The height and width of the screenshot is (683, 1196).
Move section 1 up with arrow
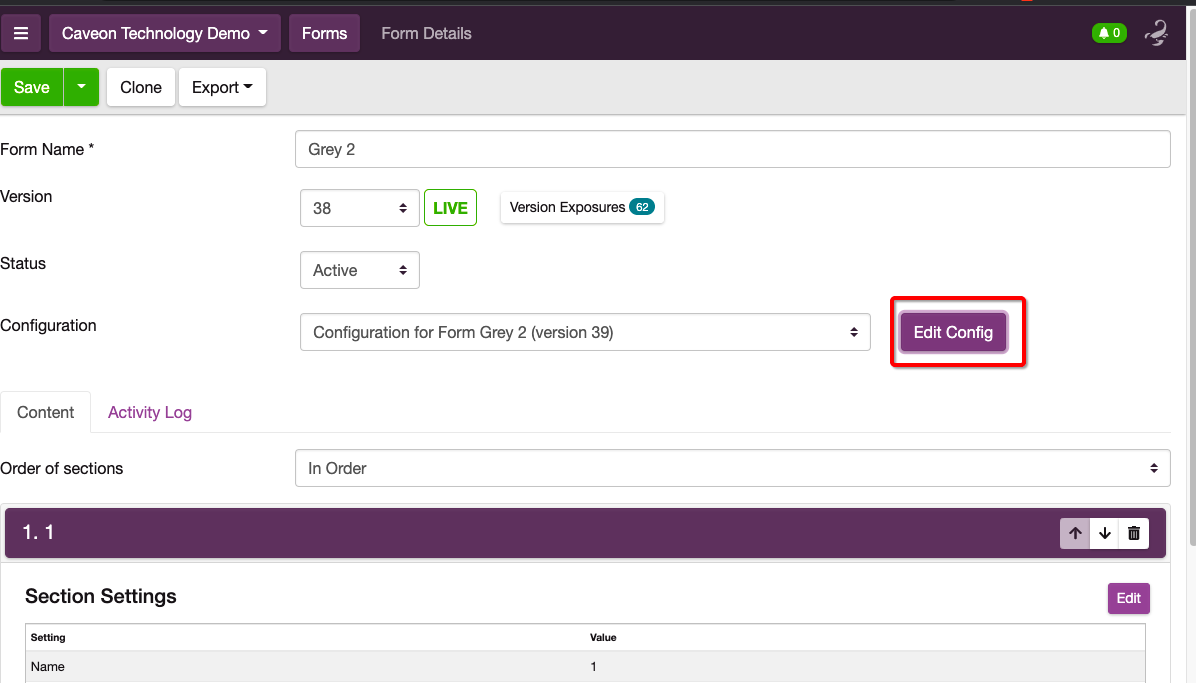1075,533
